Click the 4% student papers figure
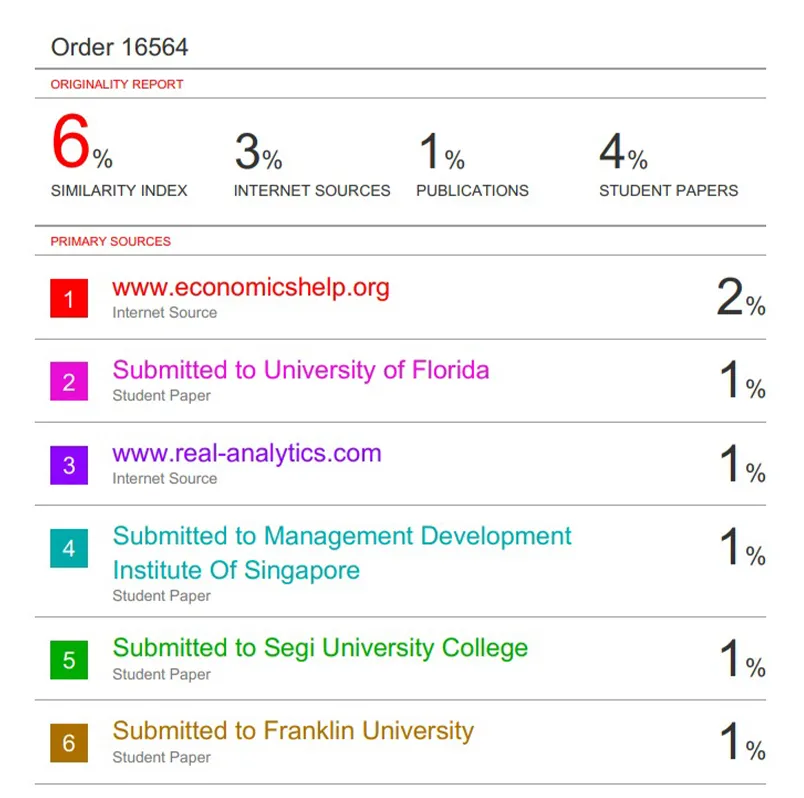804x798 pixels. [623, 153]
